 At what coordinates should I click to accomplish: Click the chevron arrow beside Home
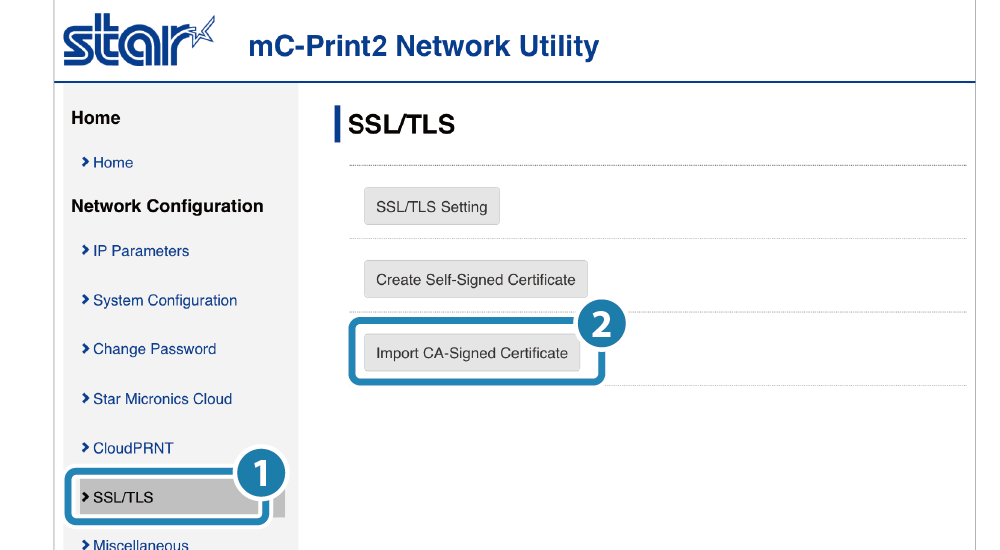(x=86, y=162)
